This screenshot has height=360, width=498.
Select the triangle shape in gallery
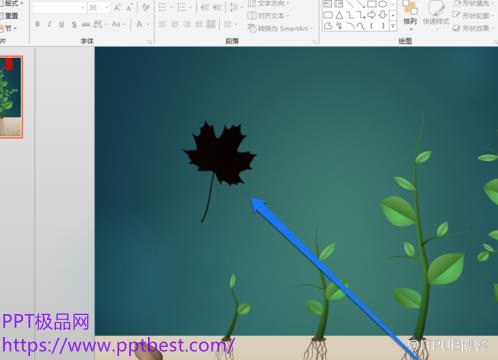(x=339, y=15)
